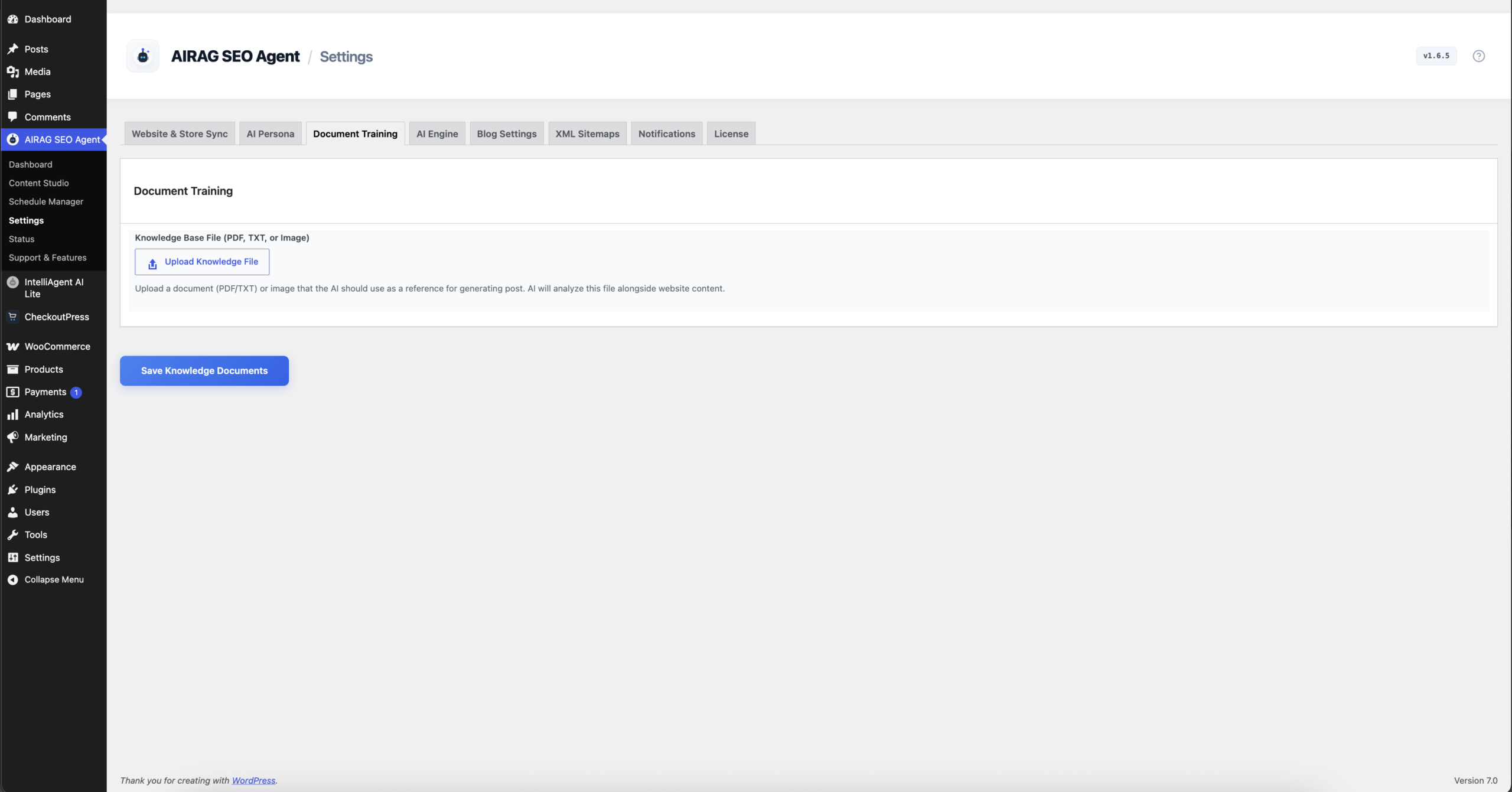This screenshot has width=1512, height=792.
Task: Open Schedule Manager submenu item
Action: (x=46, y=202)
